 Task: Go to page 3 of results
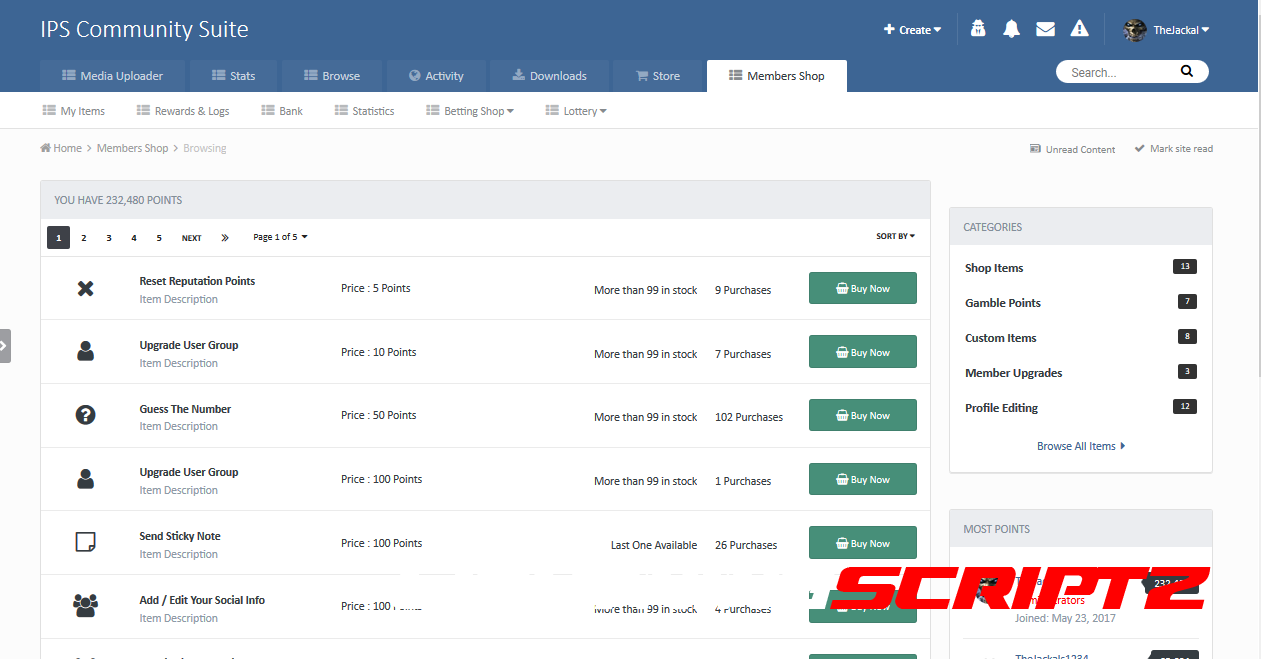coord(109,238)
